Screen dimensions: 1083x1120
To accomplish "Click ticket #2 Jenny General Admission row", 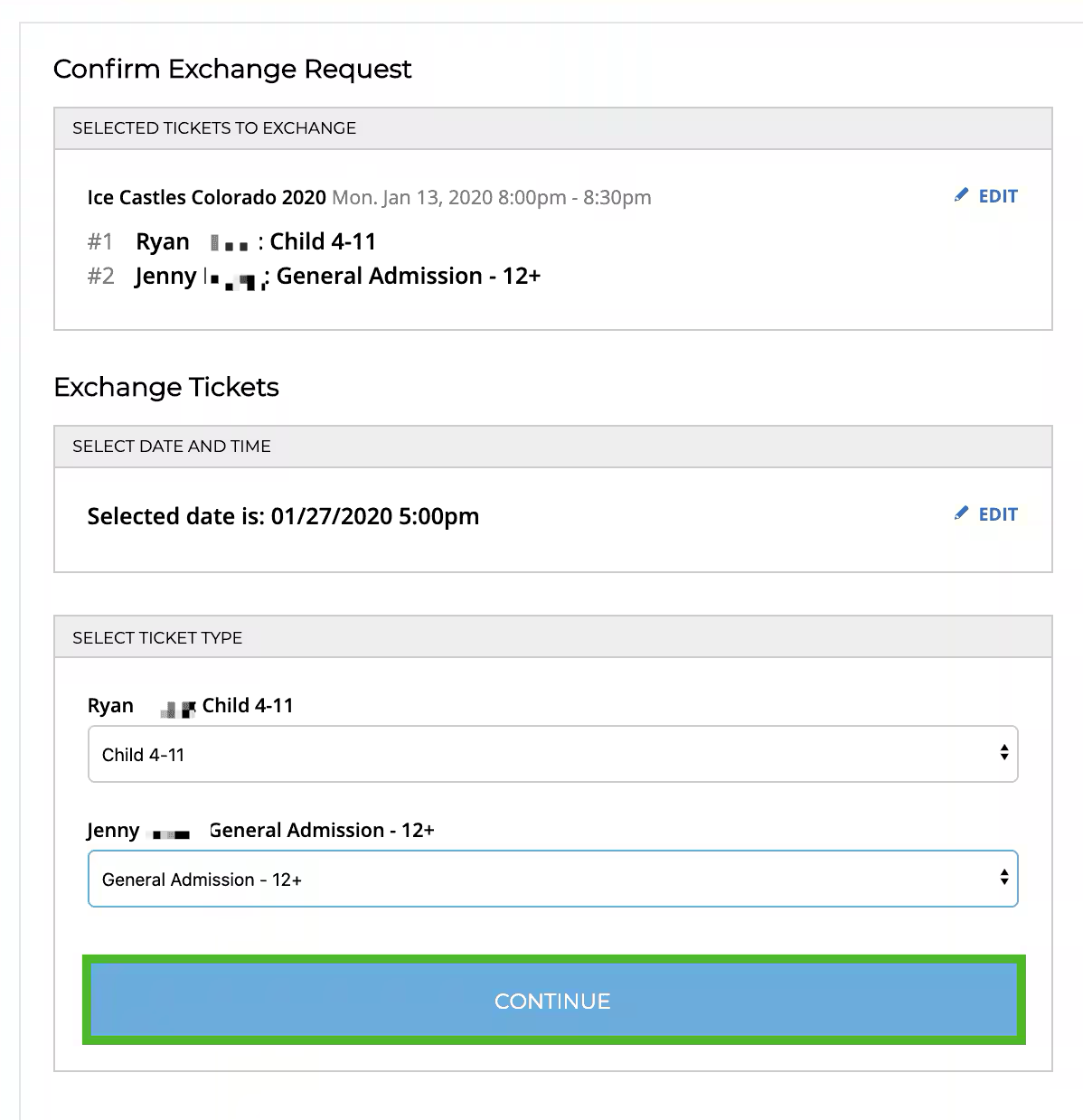I will pos(314,276).
